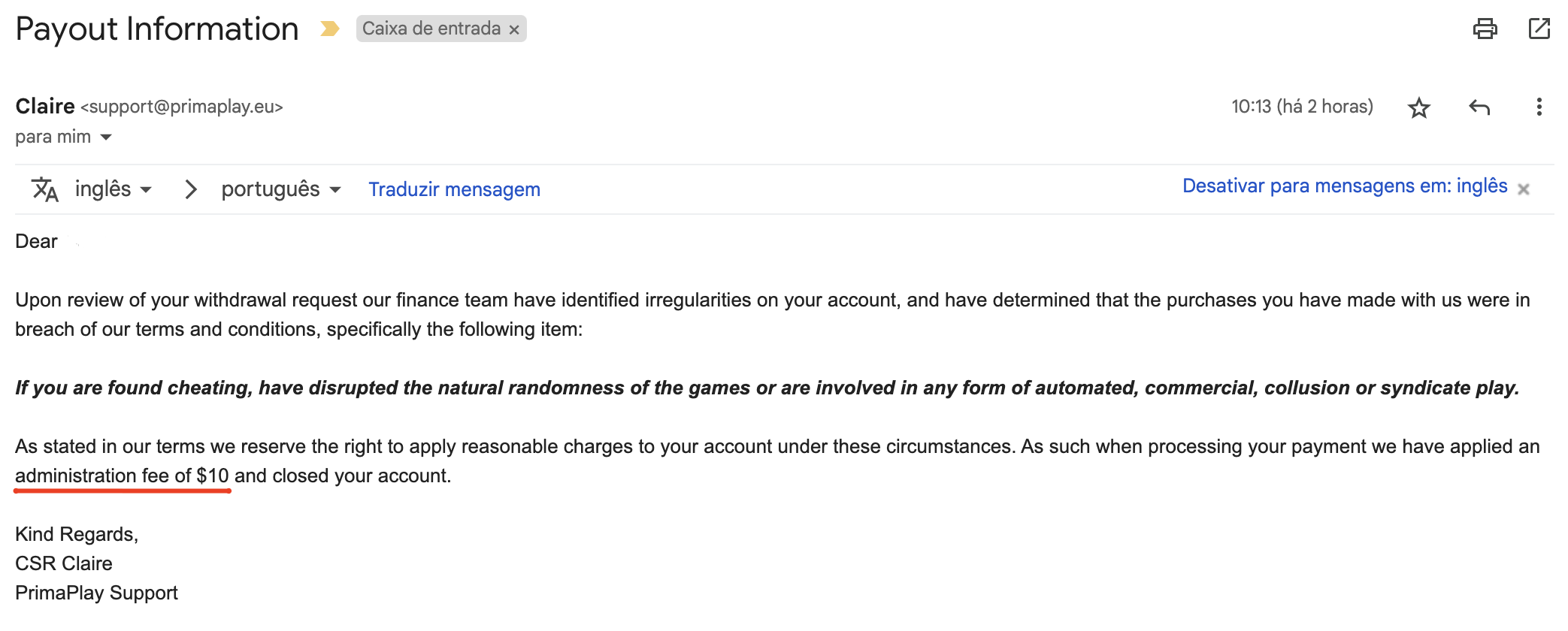Open the português target language dropdown
Screen dimensions: 1568x631
(281, 189)
